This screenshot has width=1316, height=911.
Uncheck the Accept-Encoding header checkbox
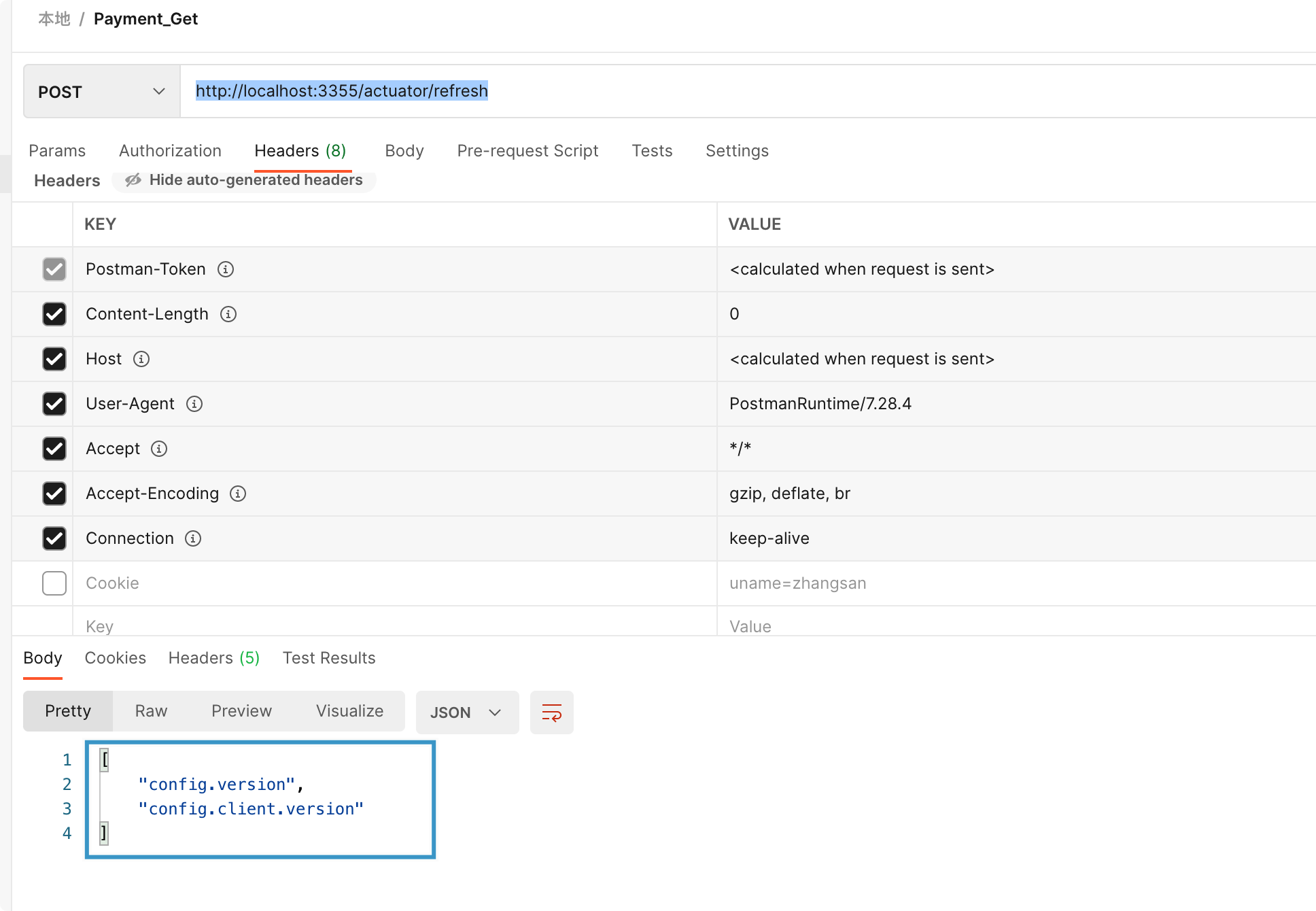click(54, 494)
